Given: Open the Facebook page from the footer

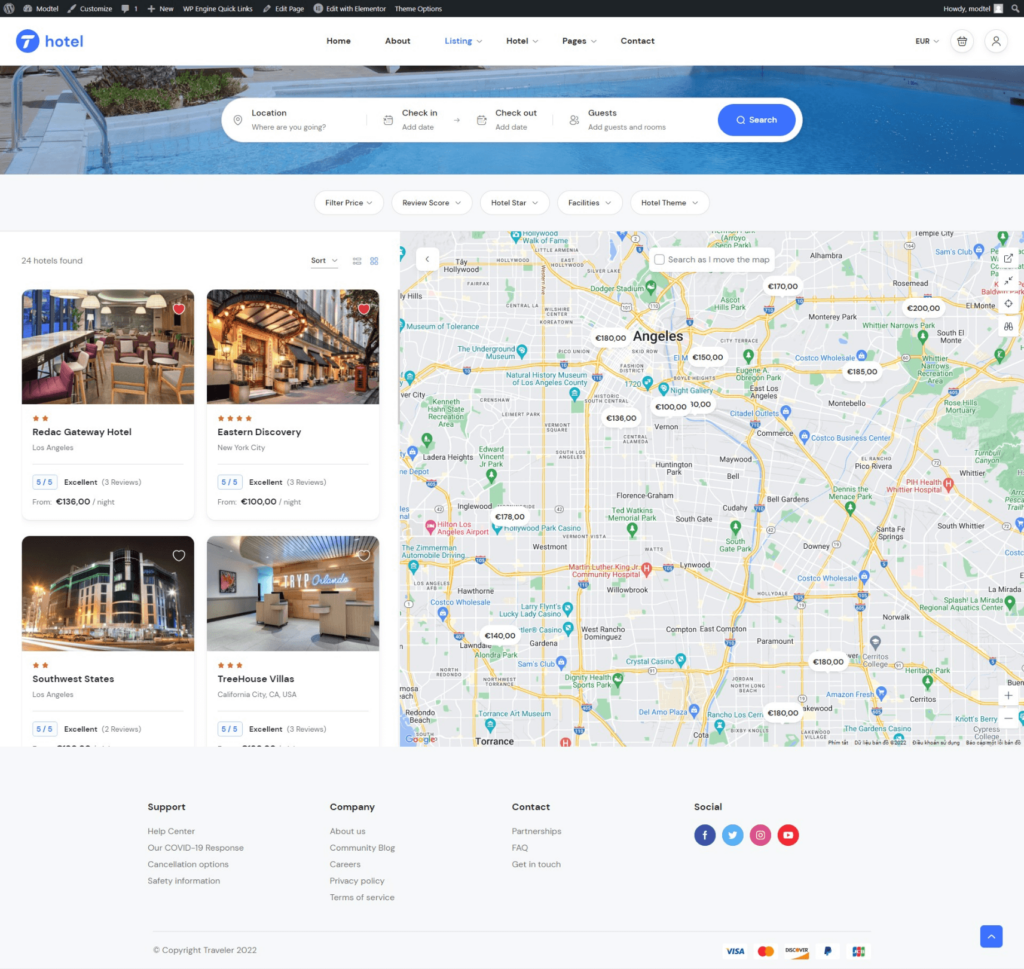Looking at the screenshot, I should pos(705,834).
